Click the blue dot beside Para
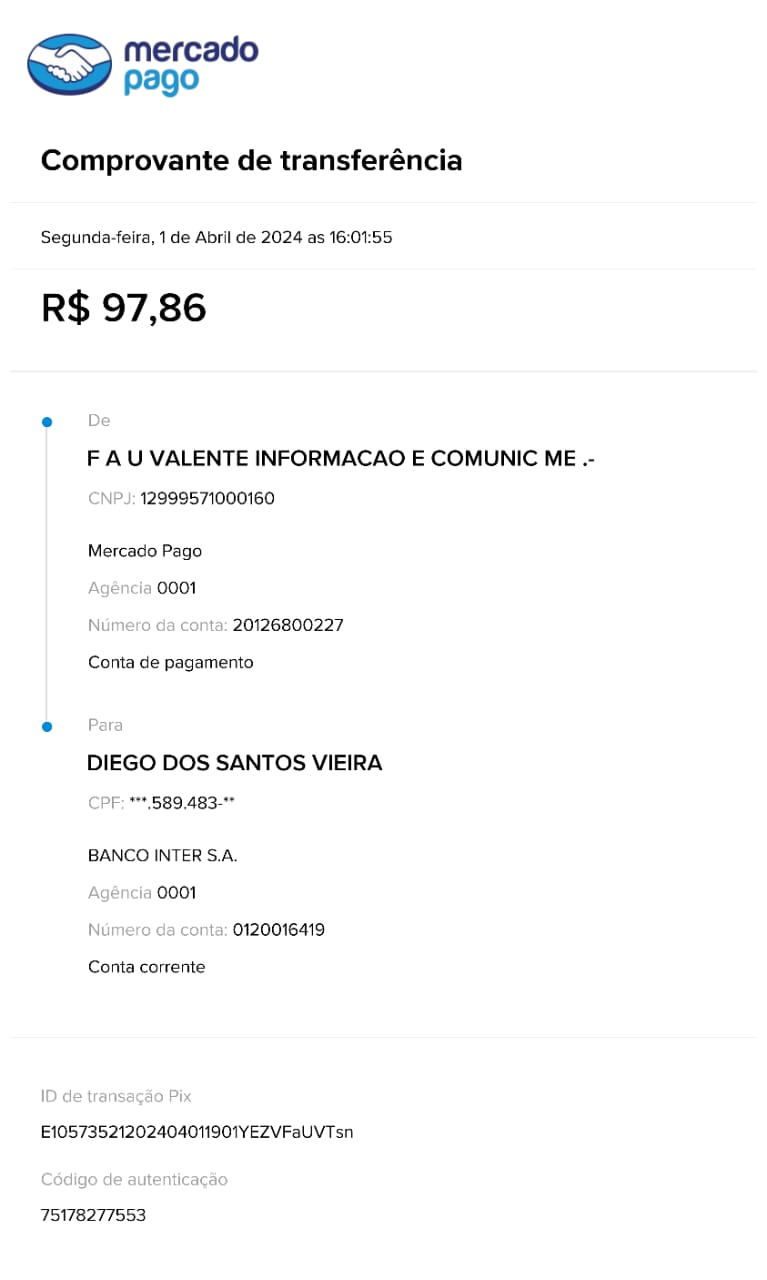 pyautogui.click(x=46, y=726)
